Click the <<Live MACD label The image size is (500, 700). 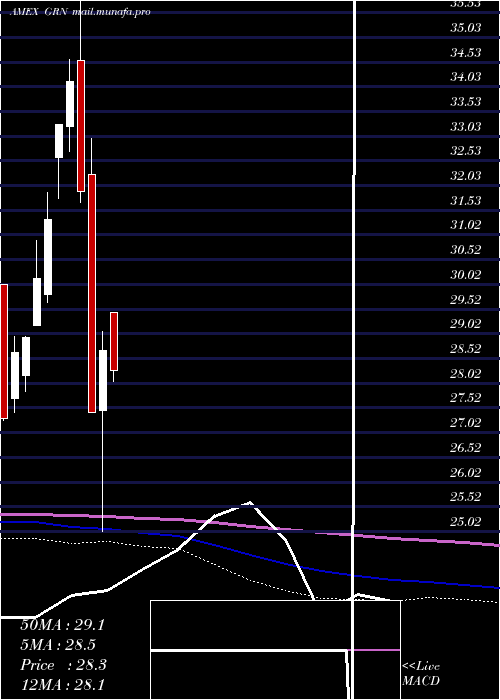(421, 674)
